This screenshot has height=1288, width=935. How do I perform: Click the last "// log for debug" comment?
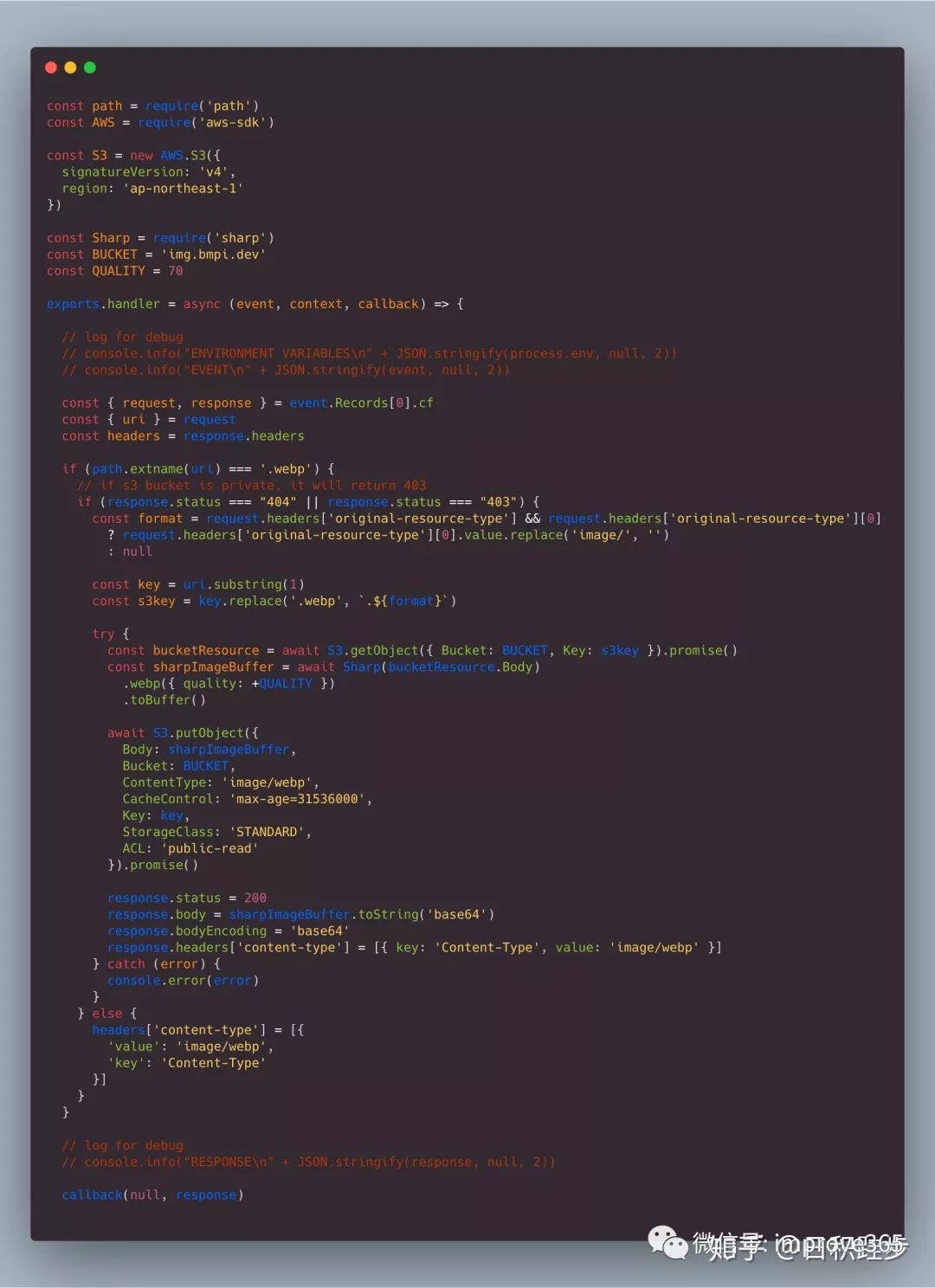pos(122,1145)
